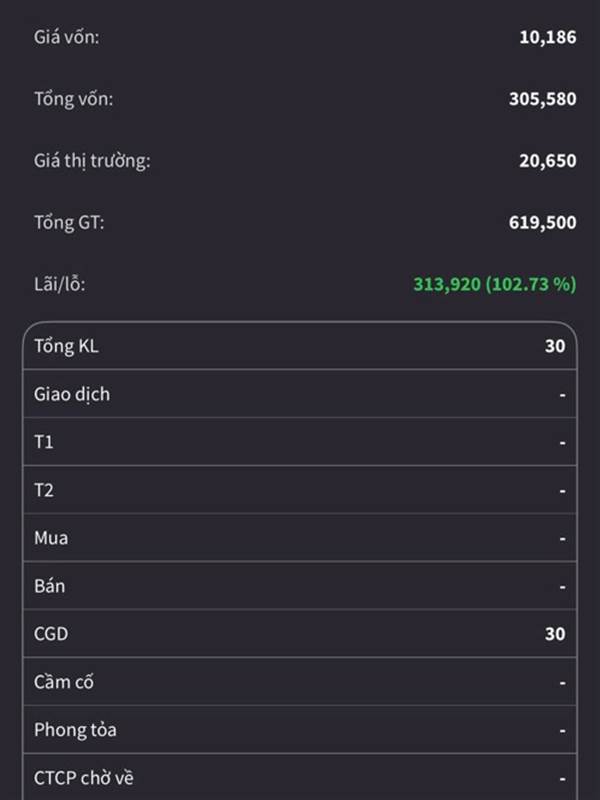Tap the green Lãi/lỗ profit figure
600x800 pixels.
tap(494, 284)
